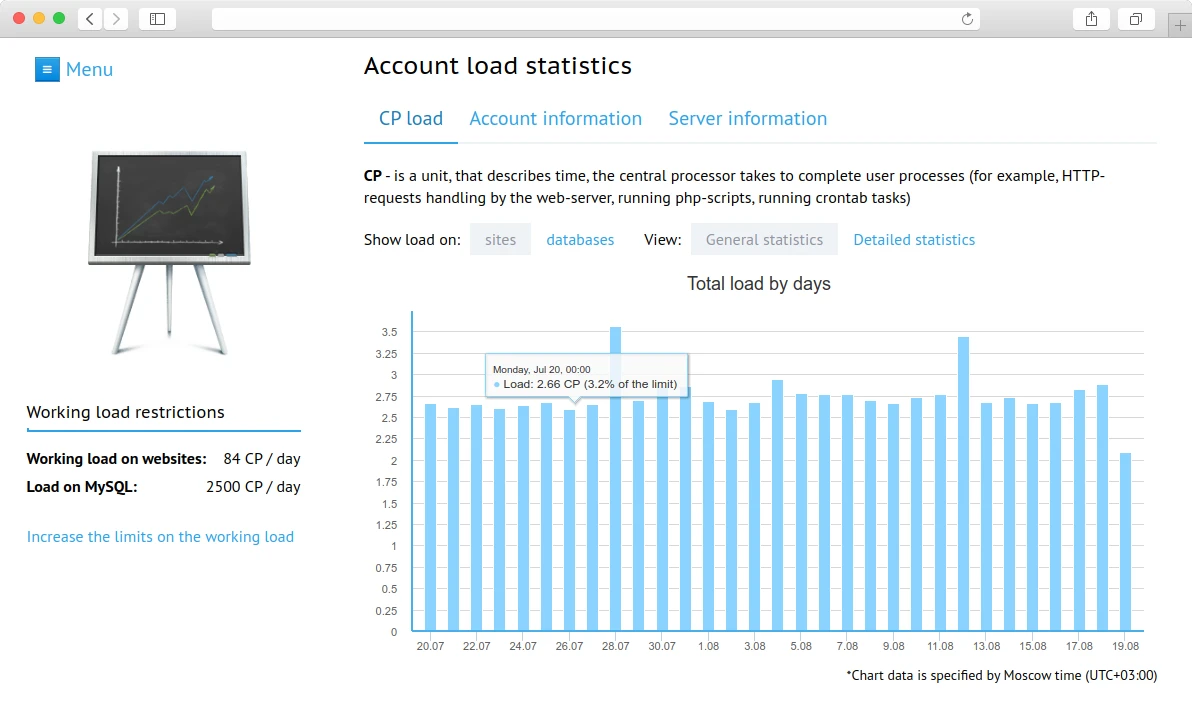Open the blue hamburger Menu icon

pos(47,69)
